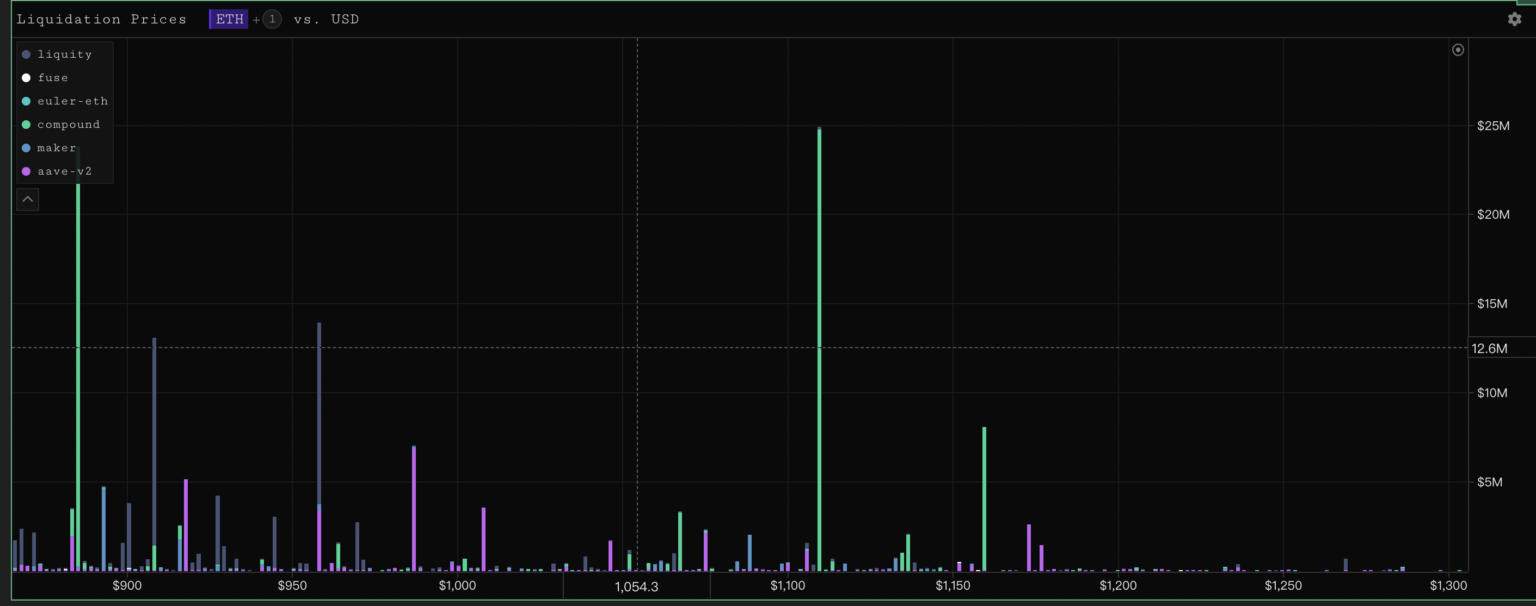Click the green compound legend dot

[26, 125]
